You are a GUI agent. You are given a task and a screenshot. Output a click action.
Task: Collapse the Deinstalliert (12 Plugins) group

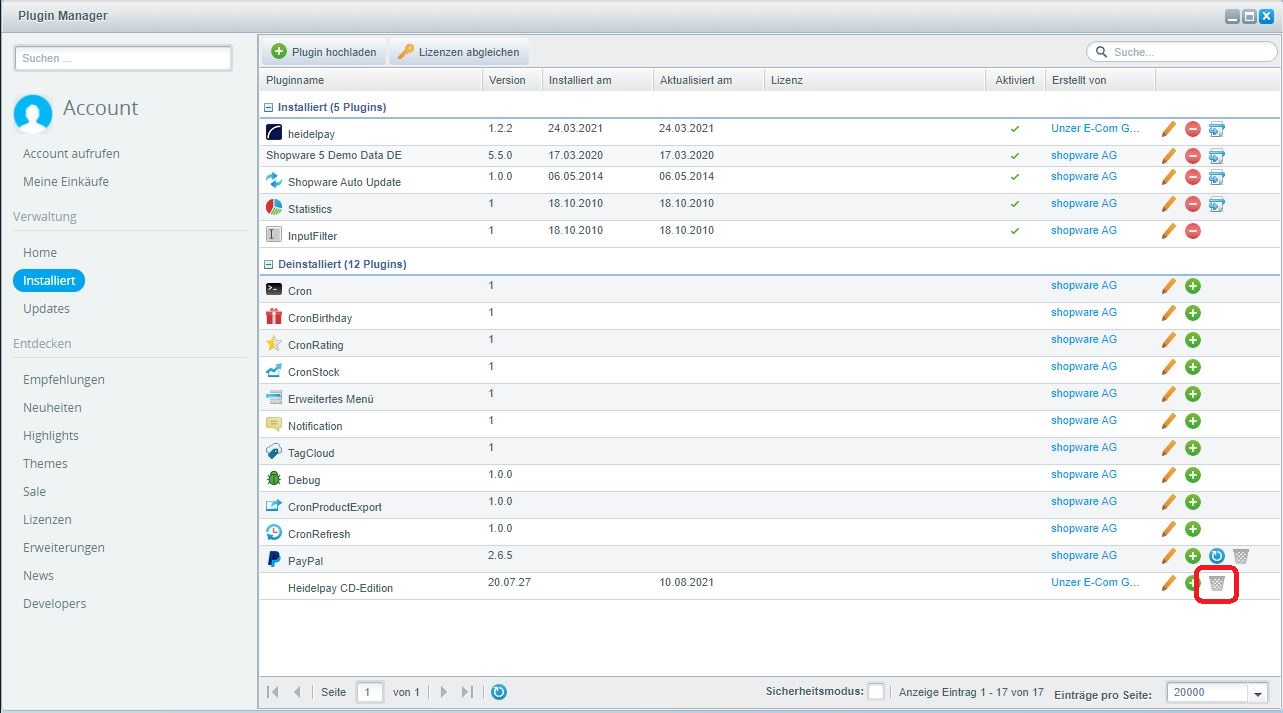click(268, 264)
